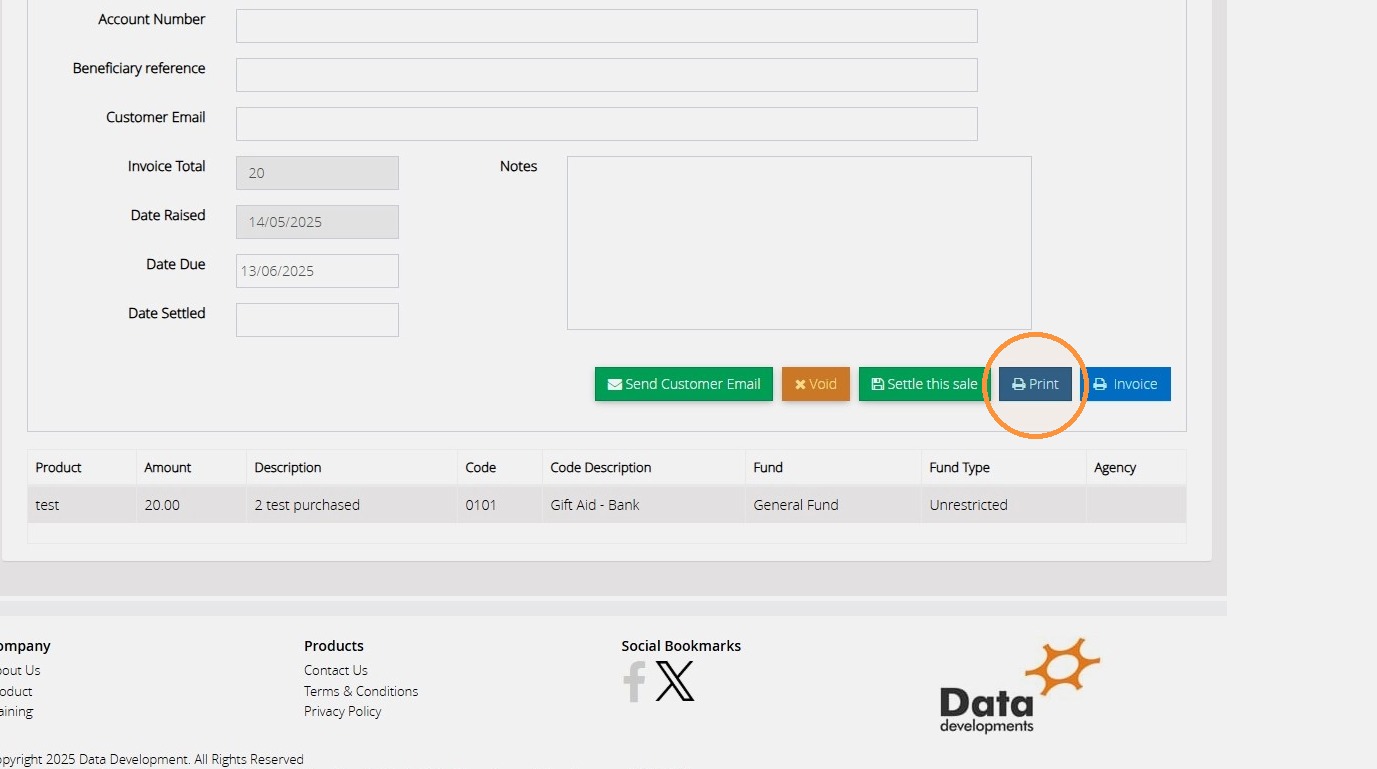Click the 20.00 amount cell

click(x=192, y=505)
